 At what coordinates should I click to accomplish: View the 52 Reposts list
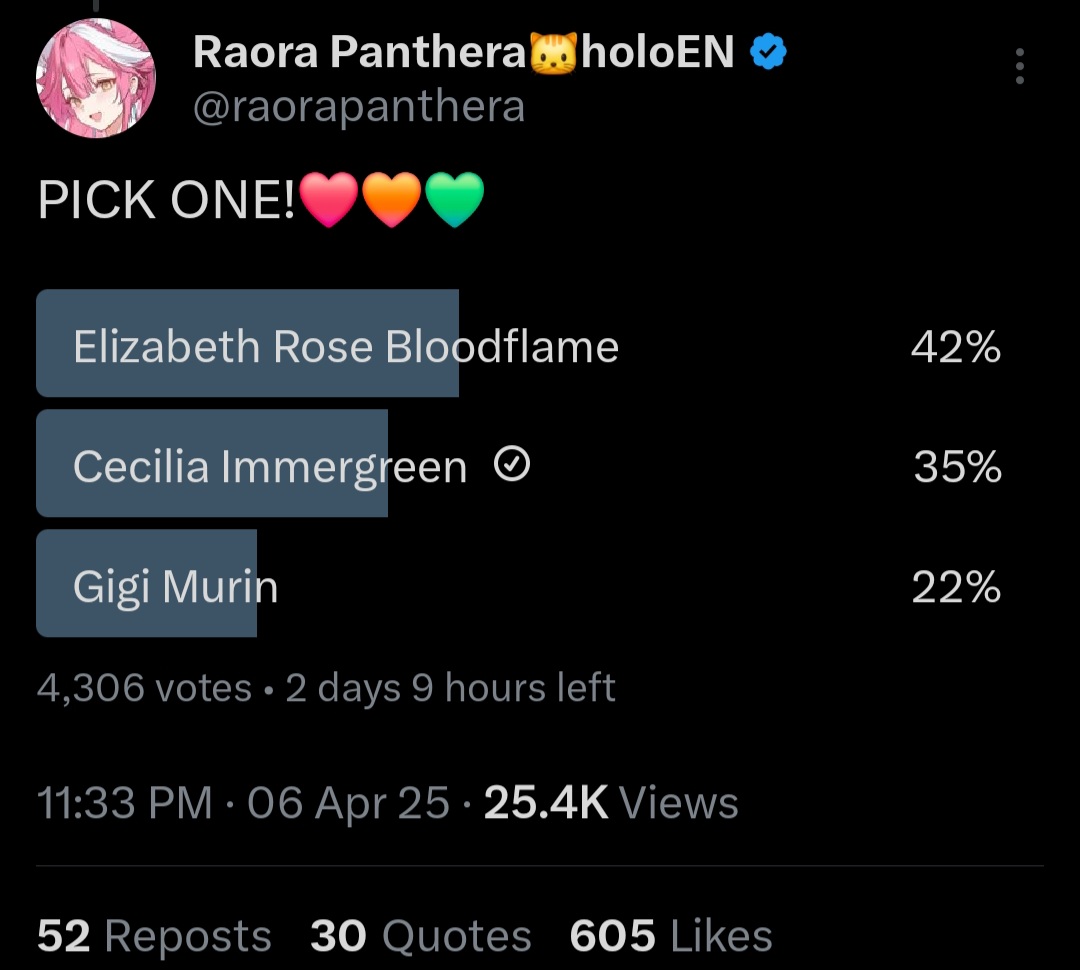154,936
